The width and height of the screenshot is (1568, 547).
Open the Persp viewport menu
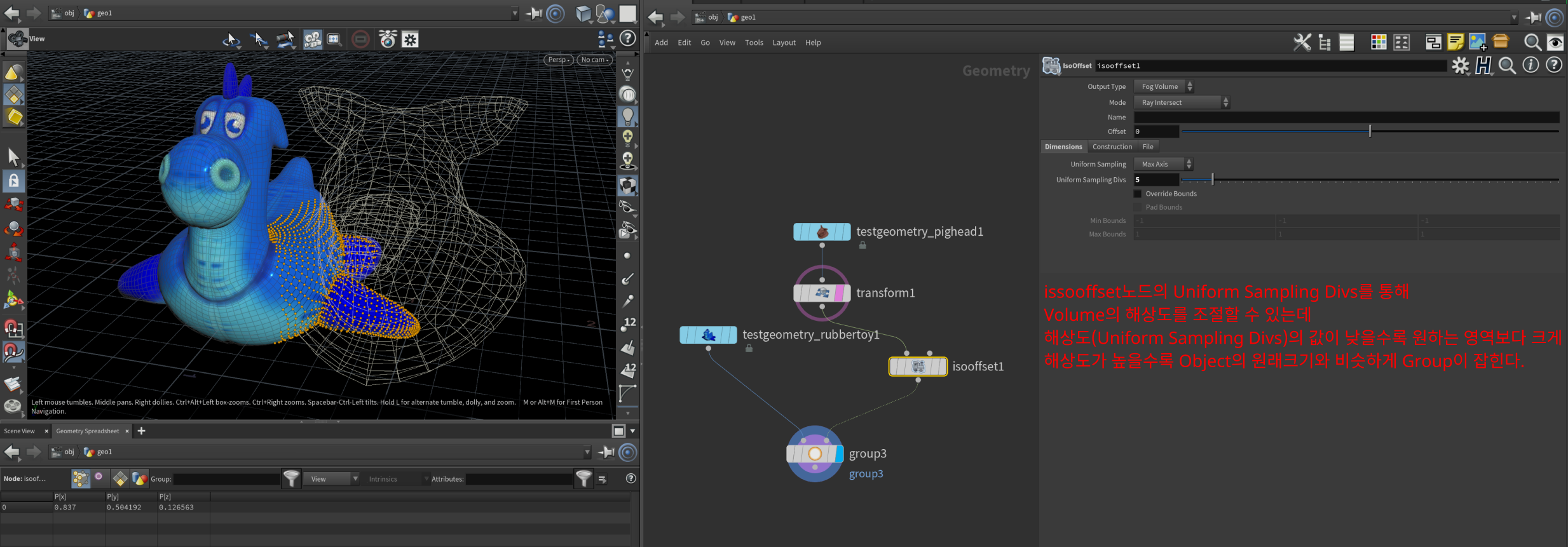point(558,60)
